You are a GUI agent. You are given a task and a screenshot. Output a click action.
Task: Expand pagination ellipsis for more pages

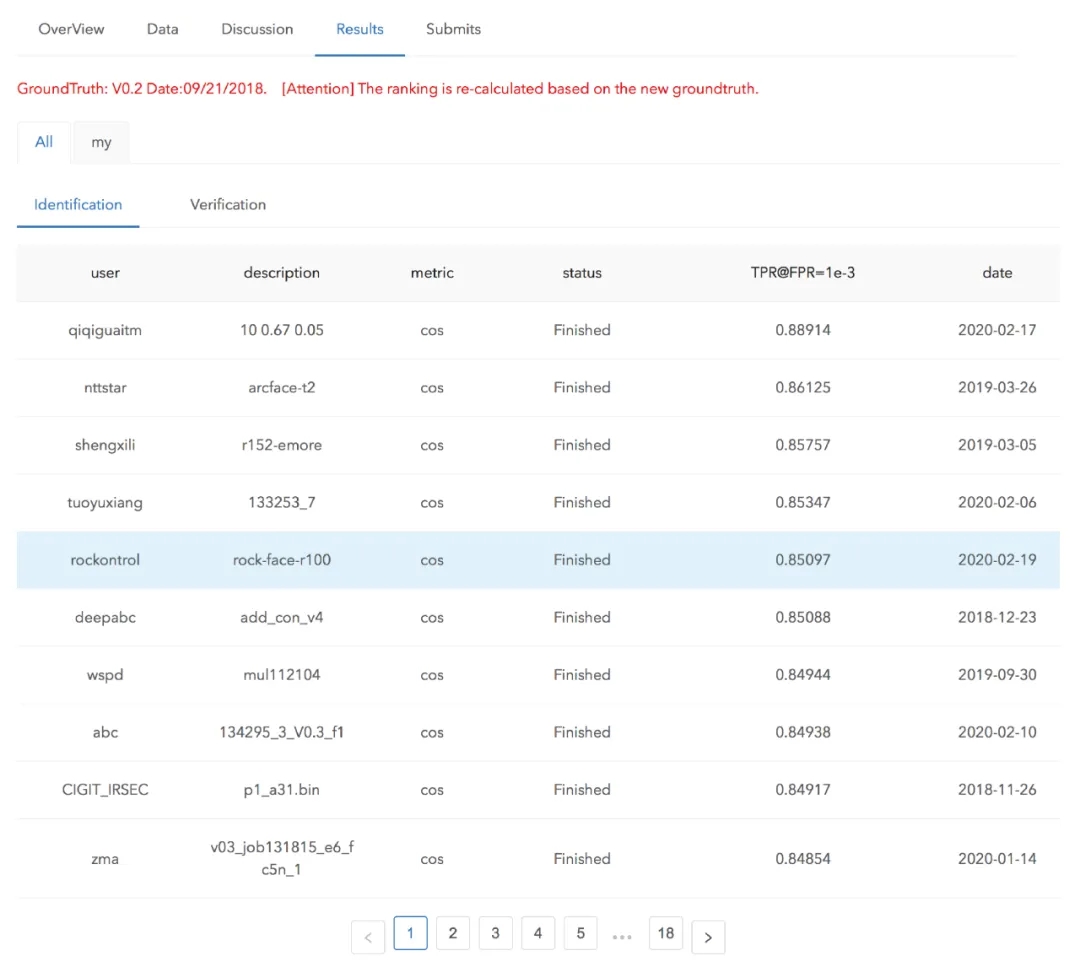[622, 936]
